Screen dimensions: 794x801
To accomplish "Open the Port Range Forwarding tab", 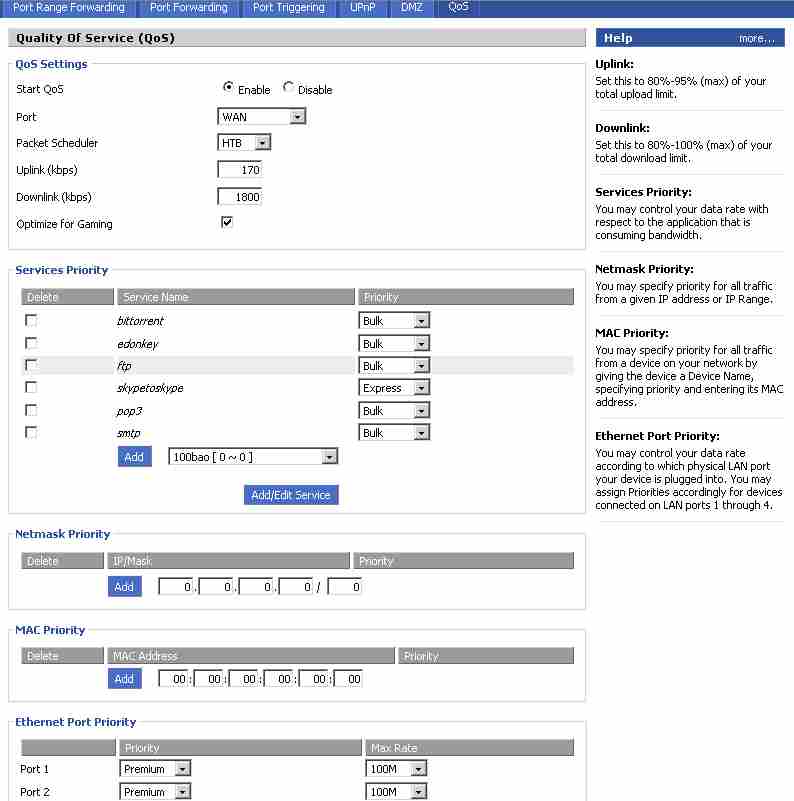I will click(68, 8).
